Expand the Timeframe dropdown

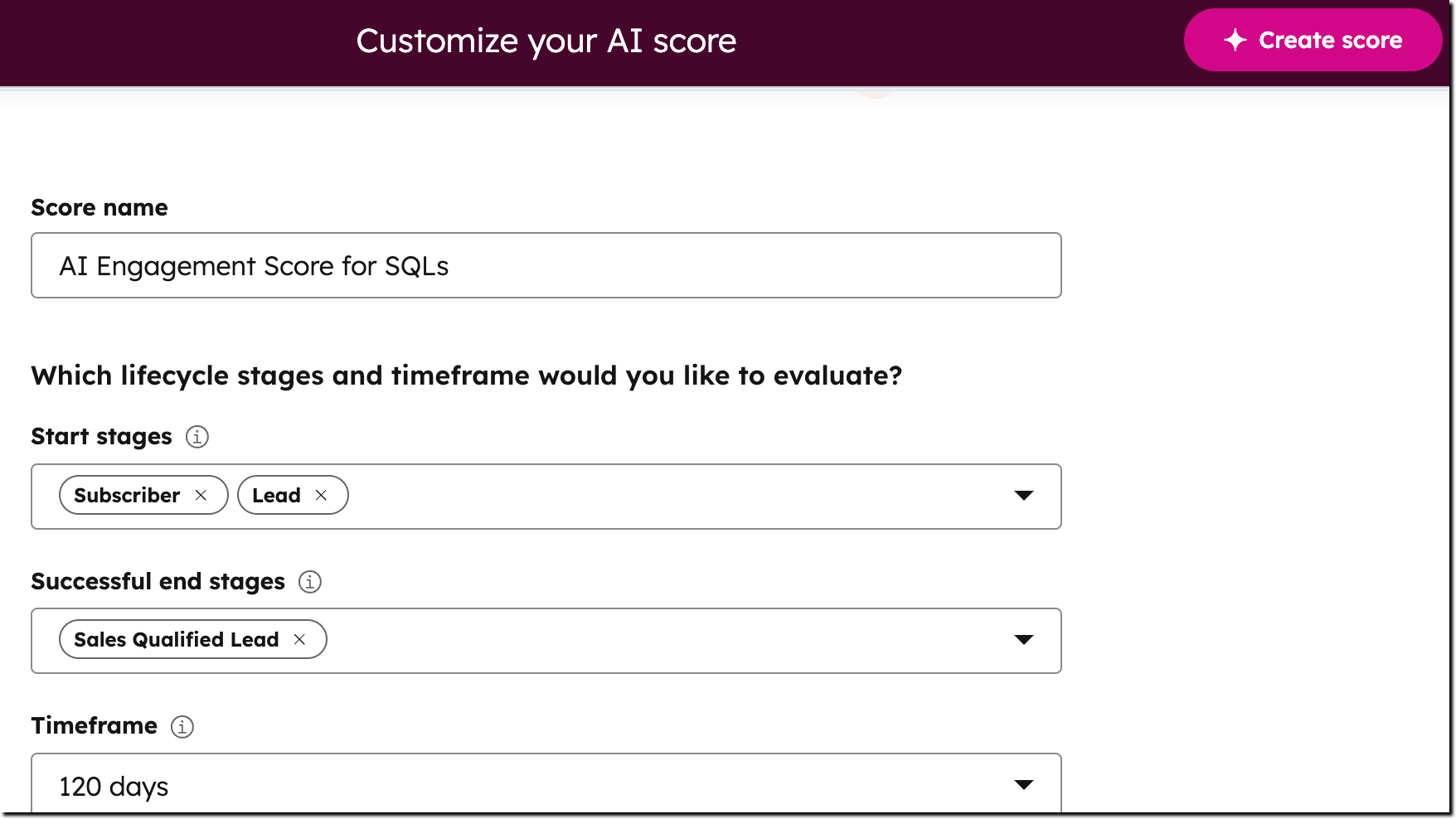(1024, 783)
